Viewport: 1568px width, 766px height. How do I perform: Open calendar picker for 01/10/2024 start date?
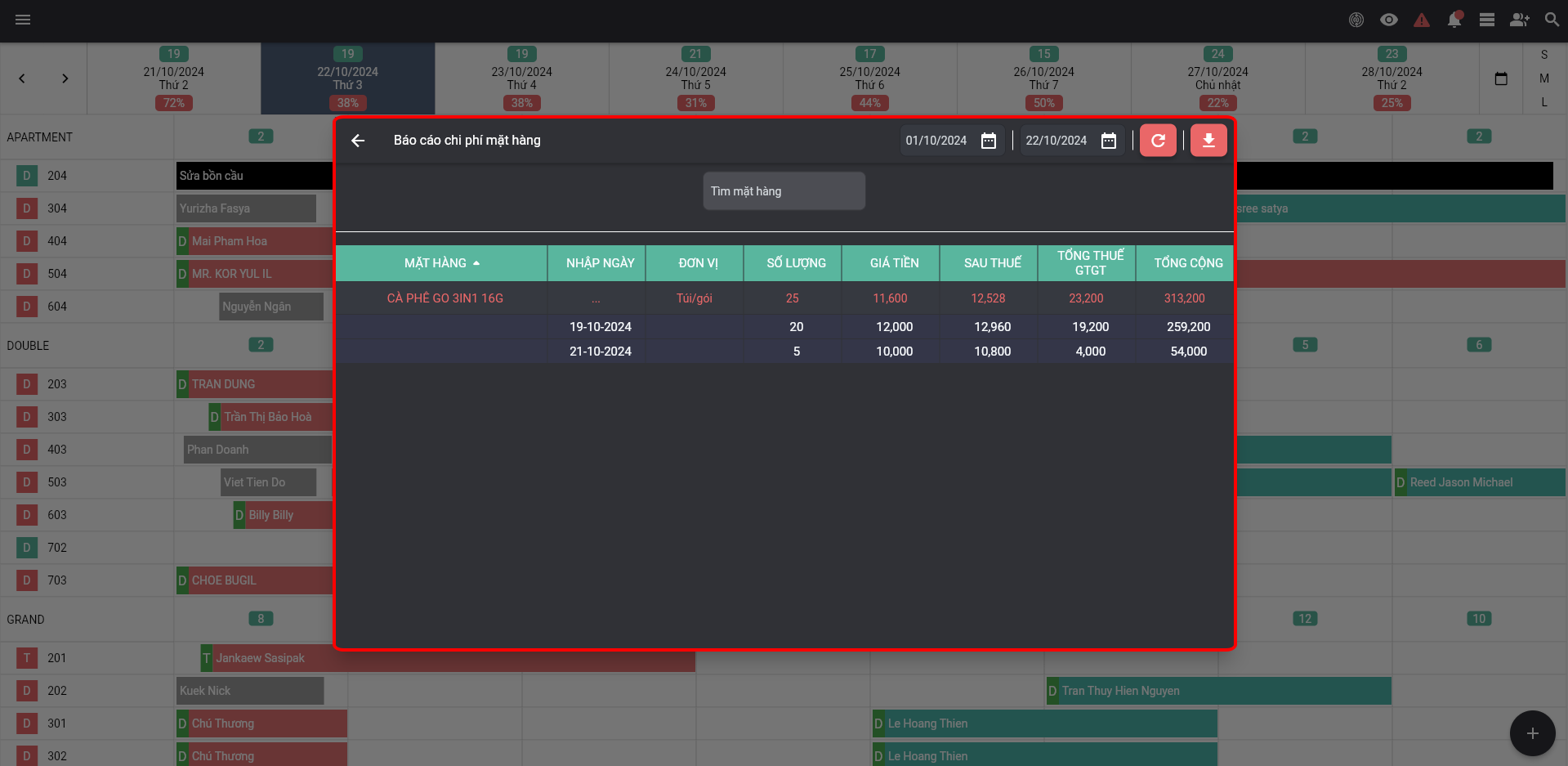point(989,141)
